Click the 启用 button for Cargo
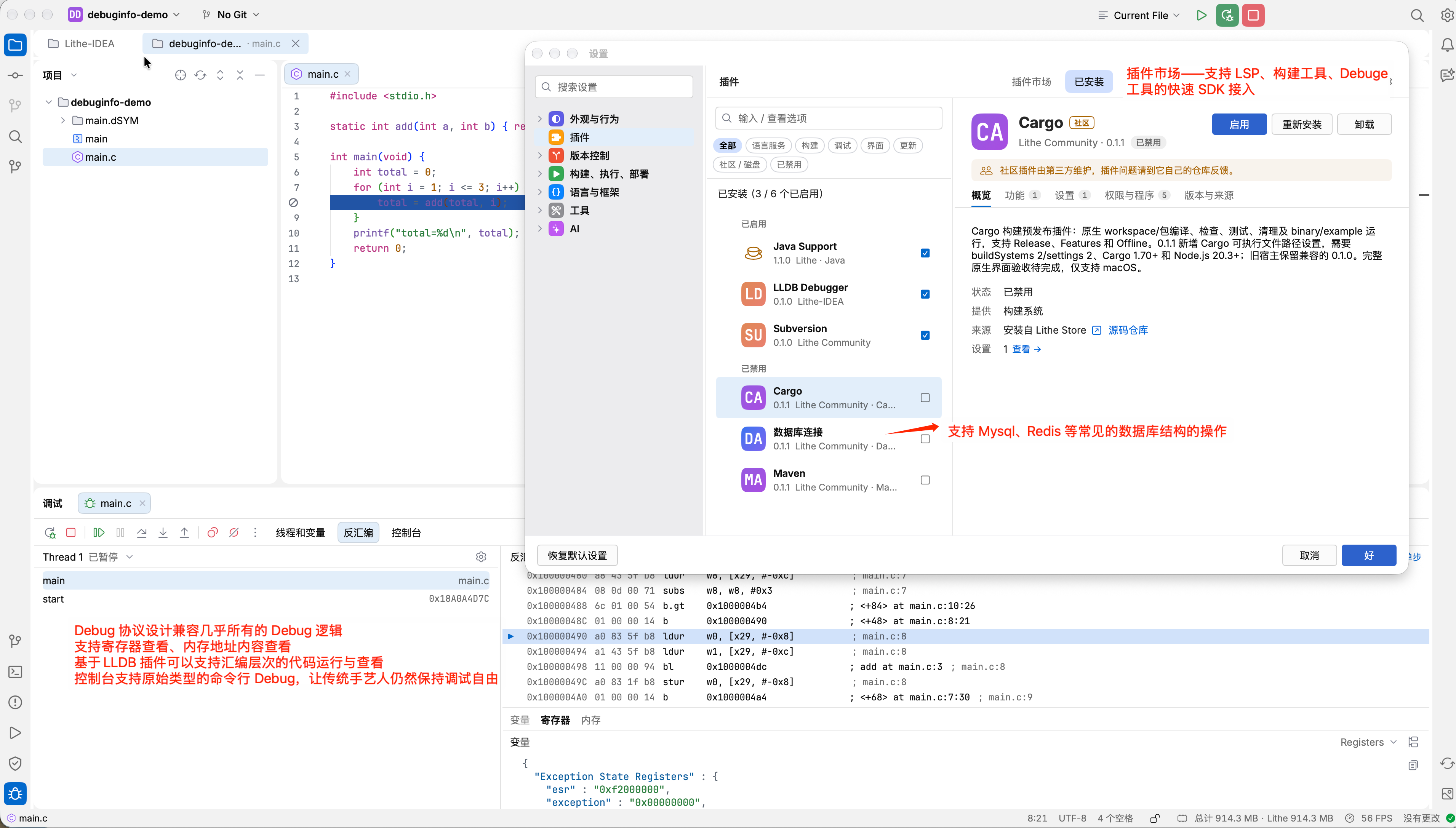The image size is (1456, 828). tap(1239, 124)
